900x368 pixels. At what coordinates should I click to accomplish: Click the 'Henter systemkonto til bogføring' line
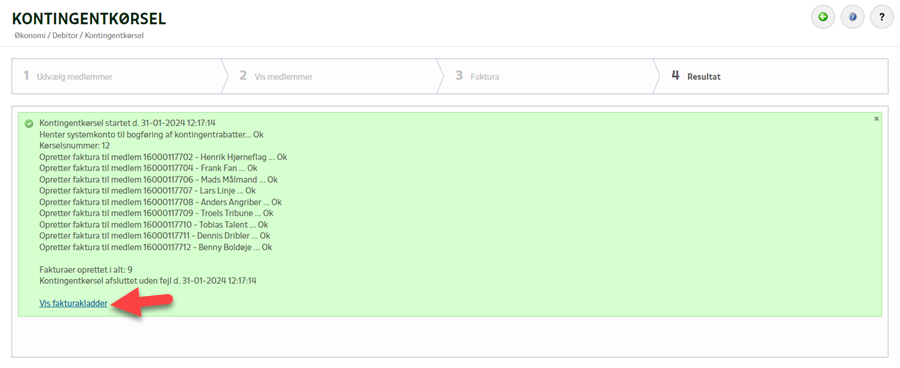(x=152, y=134)
